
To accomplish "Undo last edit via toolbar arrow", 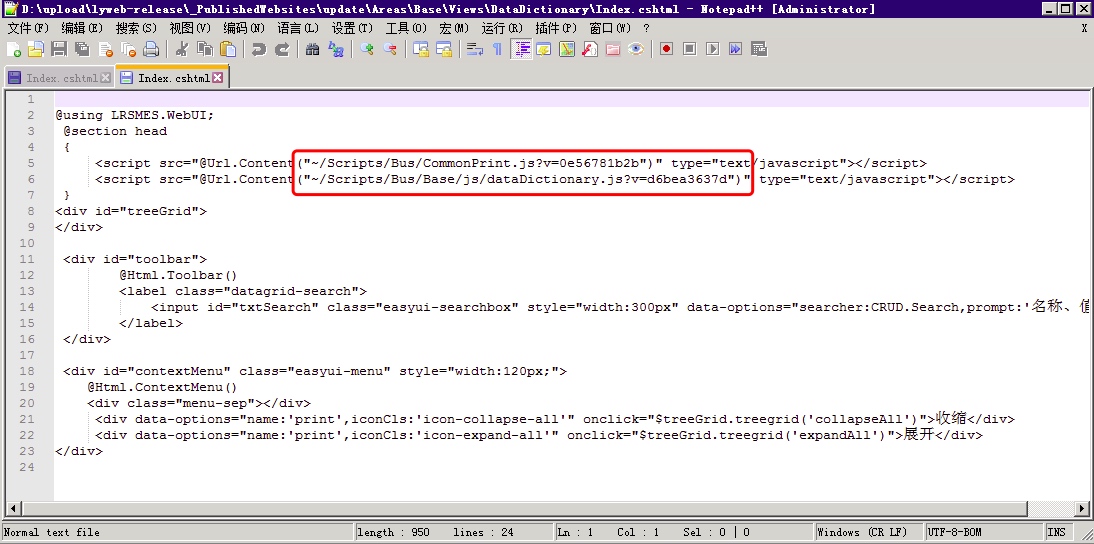I will point(259,49).
